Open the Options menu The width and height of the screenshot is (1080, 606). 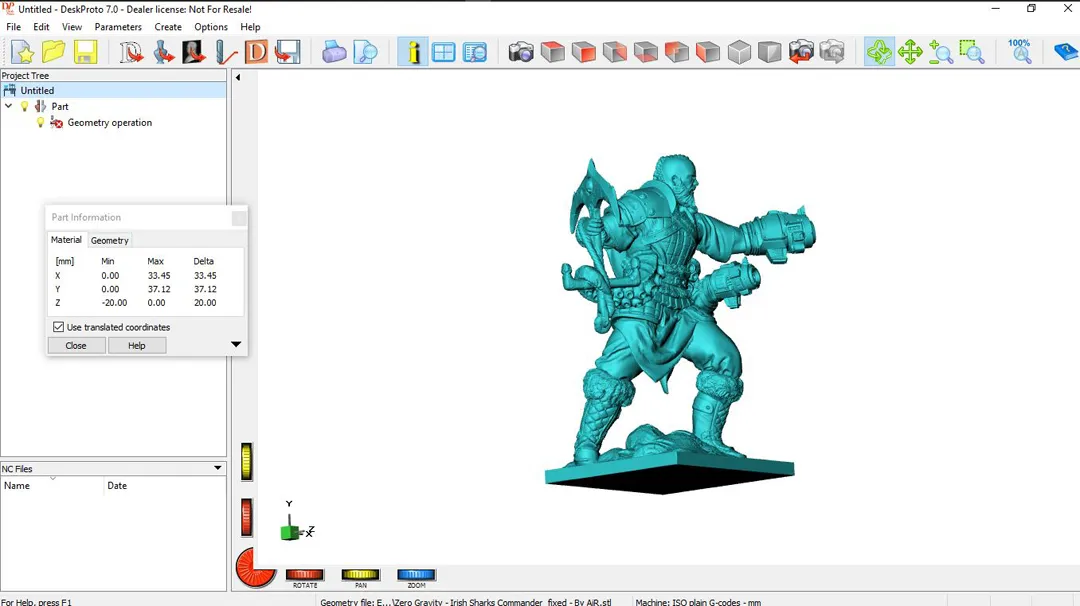211,27
